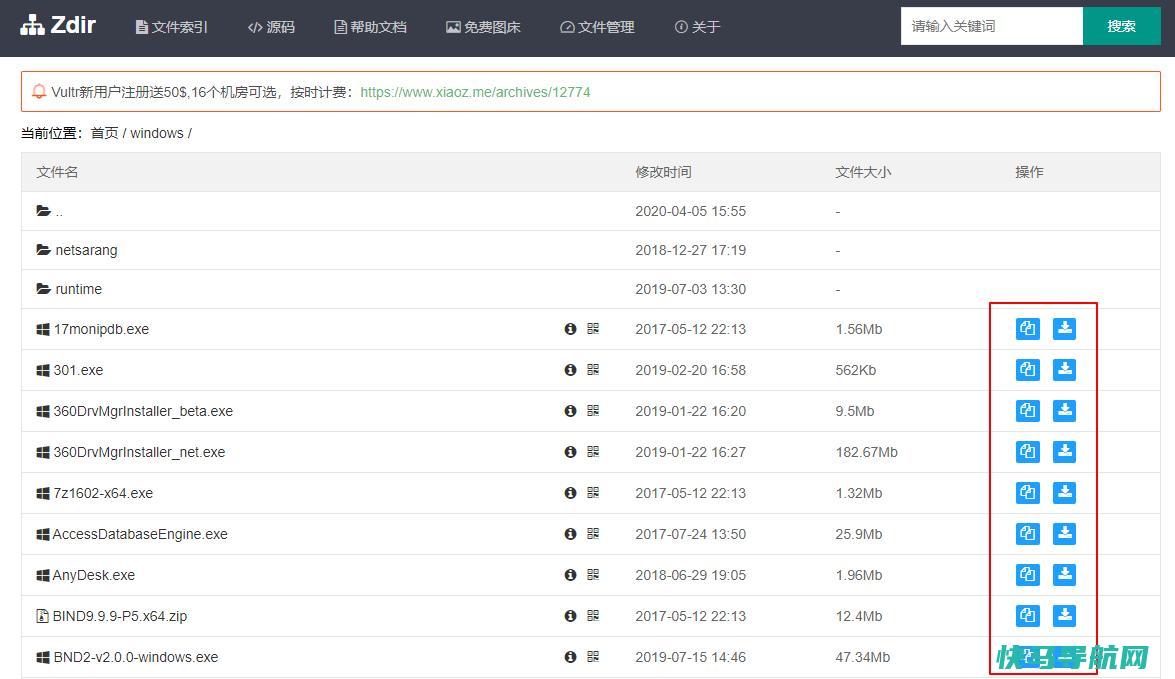Image resolution: width=1175 pixels, height=679 pixels.
Task: Show info for BND2-v2.0.0-windows.exe
Action: pos(570,657)
